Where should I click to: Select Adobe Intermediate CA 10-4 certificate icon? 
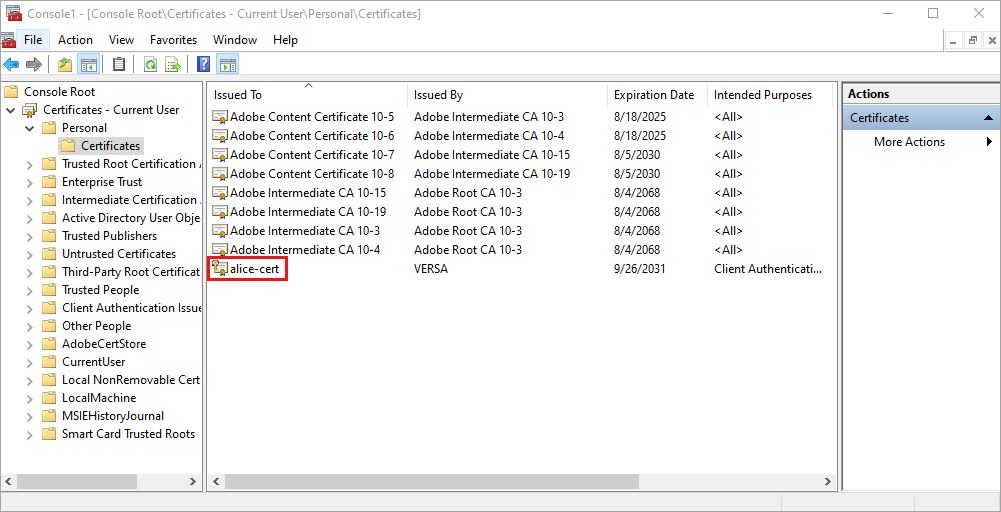220,250
